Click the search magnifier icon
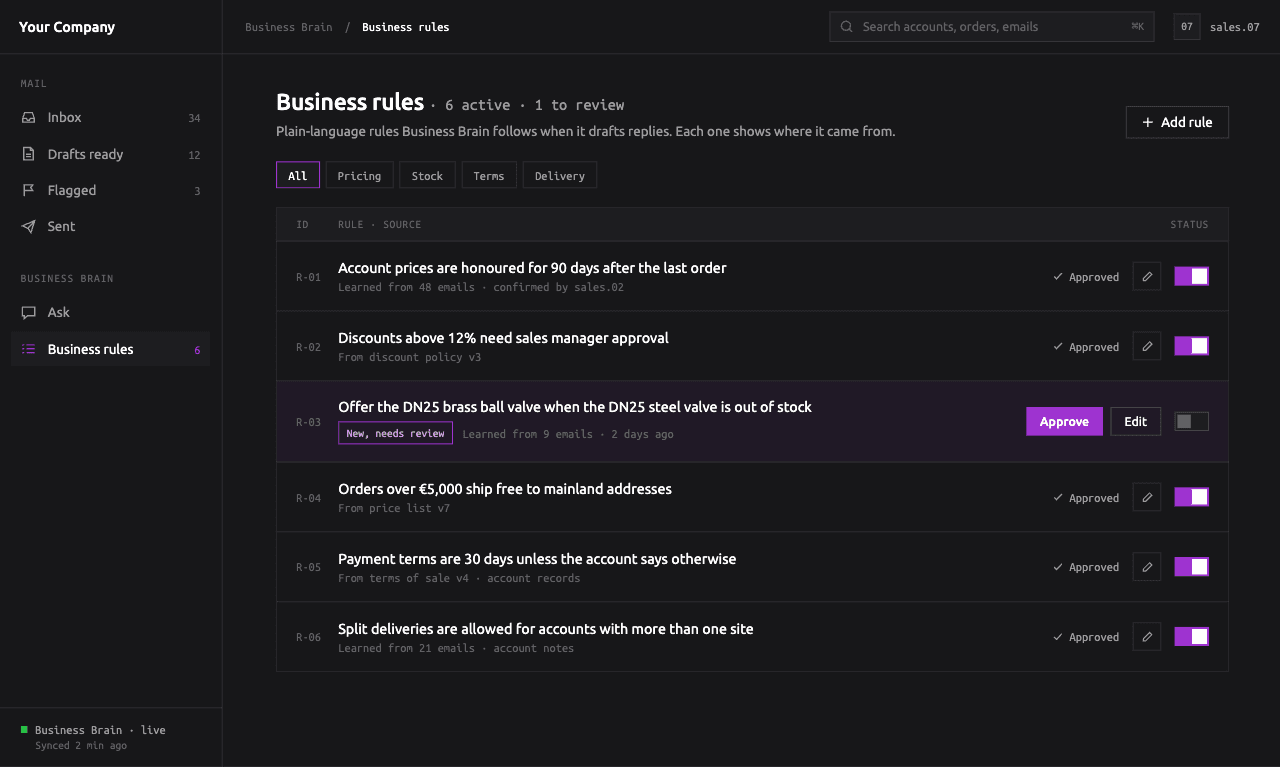 847,27
